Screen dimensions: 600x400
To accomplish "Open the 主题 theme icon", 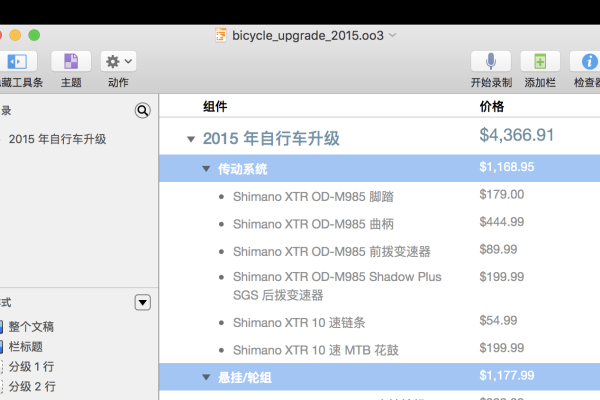I will [x=71, y=61].
